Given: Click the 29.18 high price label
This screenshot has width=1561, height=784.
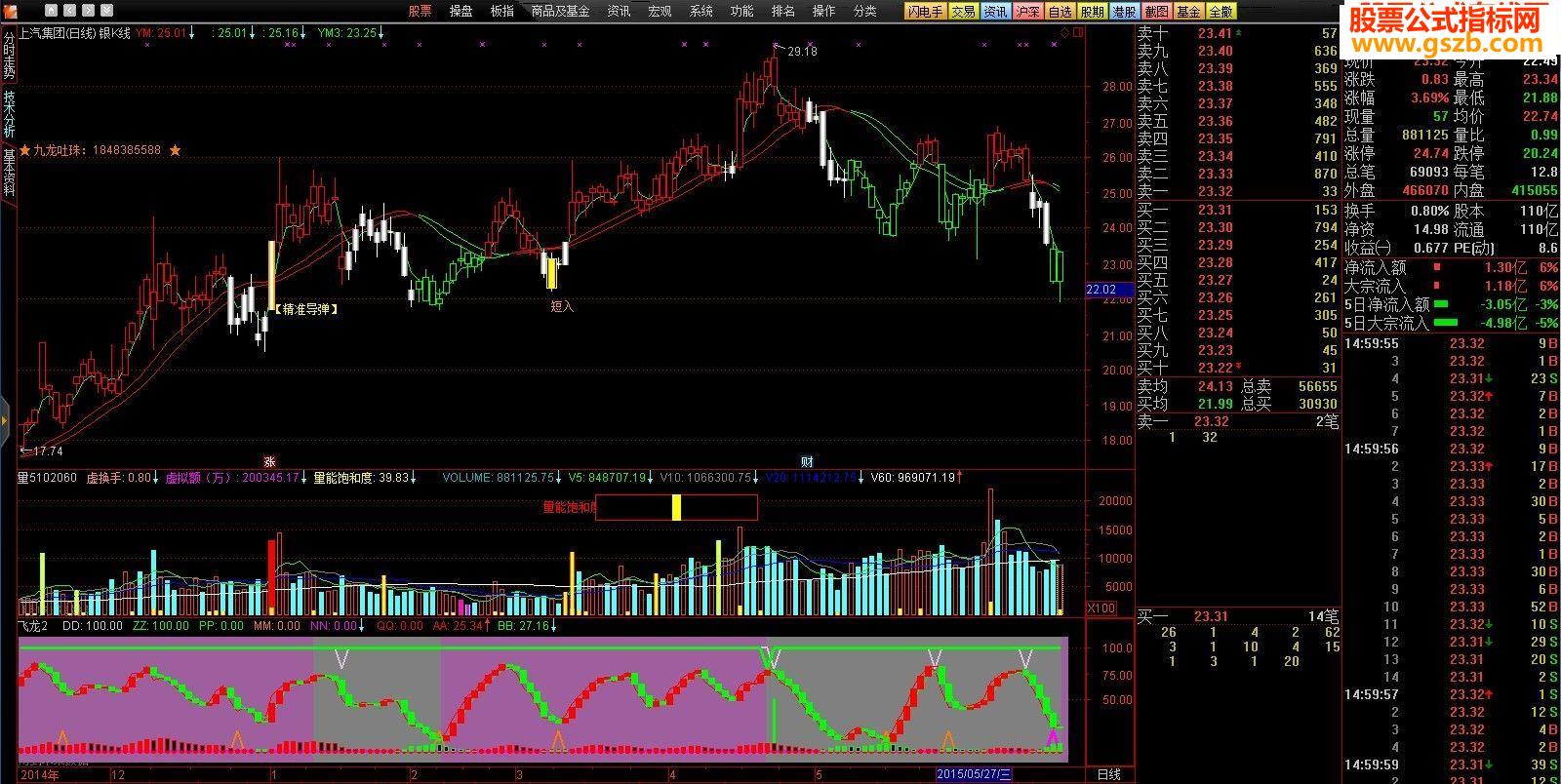Looking at the screenshot, I should 802,51.
